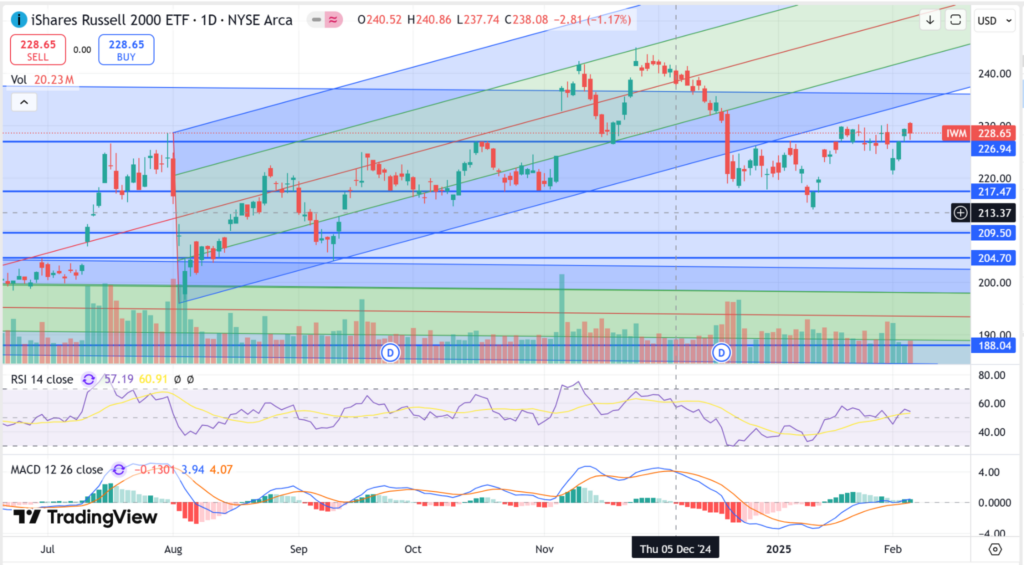Click the 0.00 spread value between Sell and Buy

82,50
